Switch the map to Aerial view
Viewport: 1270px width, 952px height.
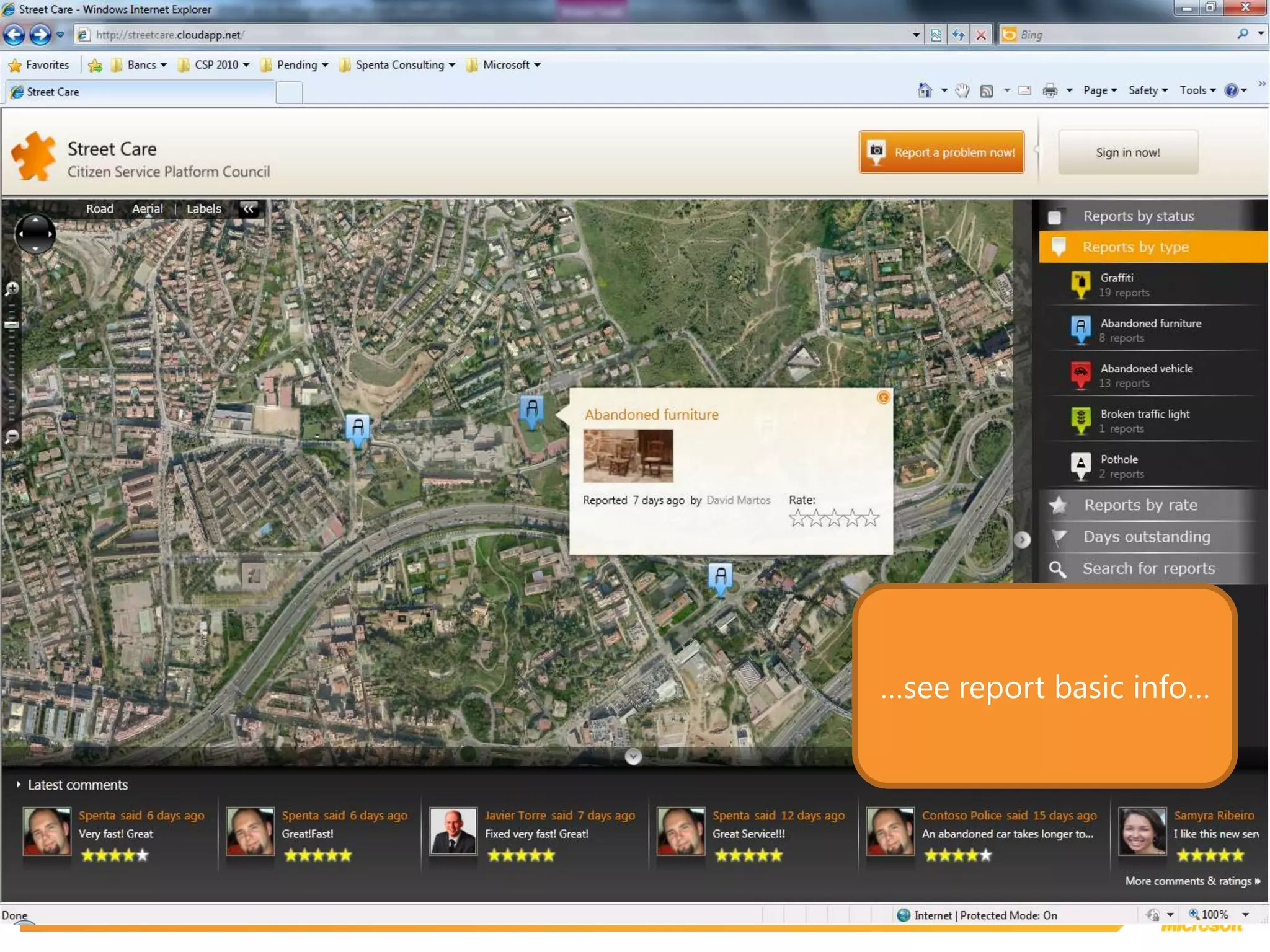(x=147, y=209)
